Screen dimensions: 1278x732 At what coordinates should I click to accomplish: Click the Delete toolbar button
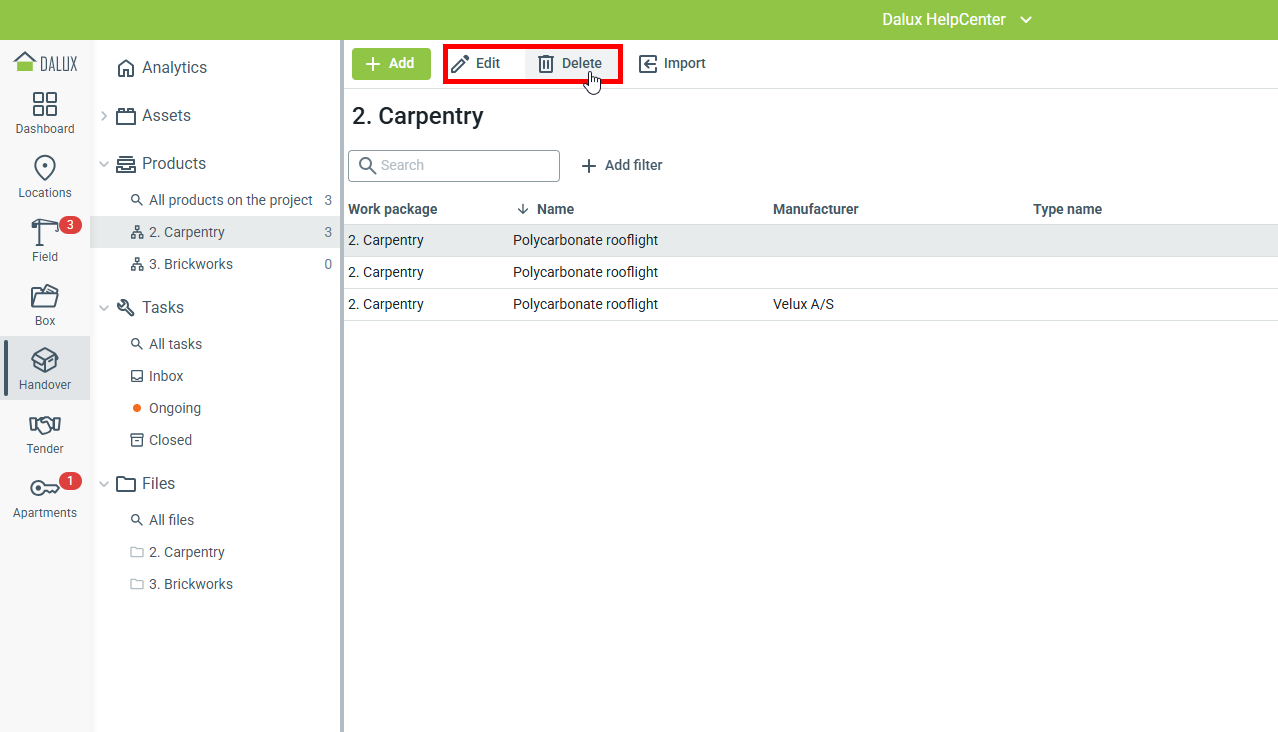570,64
